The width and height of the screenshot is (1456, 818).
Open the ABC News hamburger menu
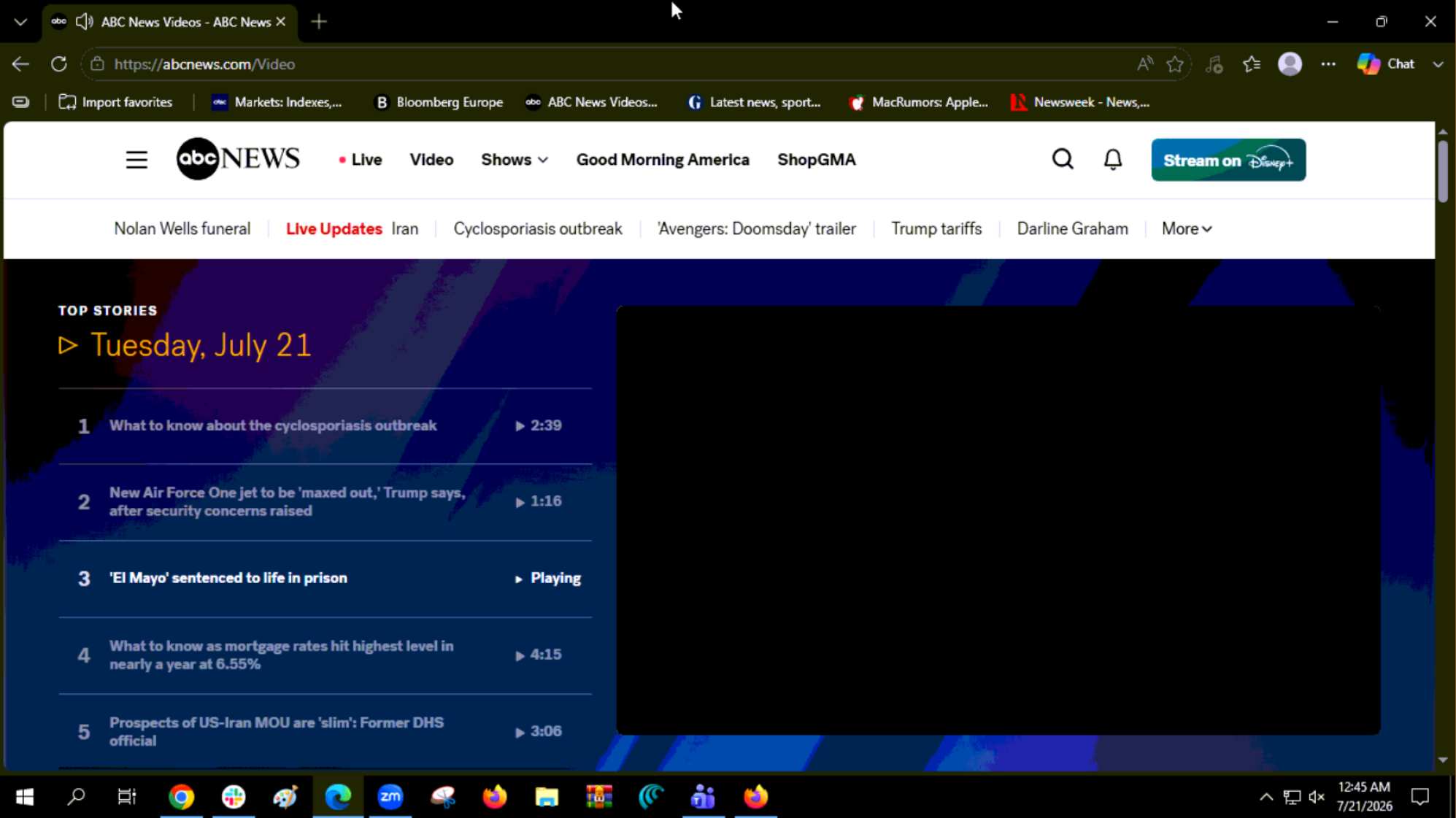(x=136, y=160)
